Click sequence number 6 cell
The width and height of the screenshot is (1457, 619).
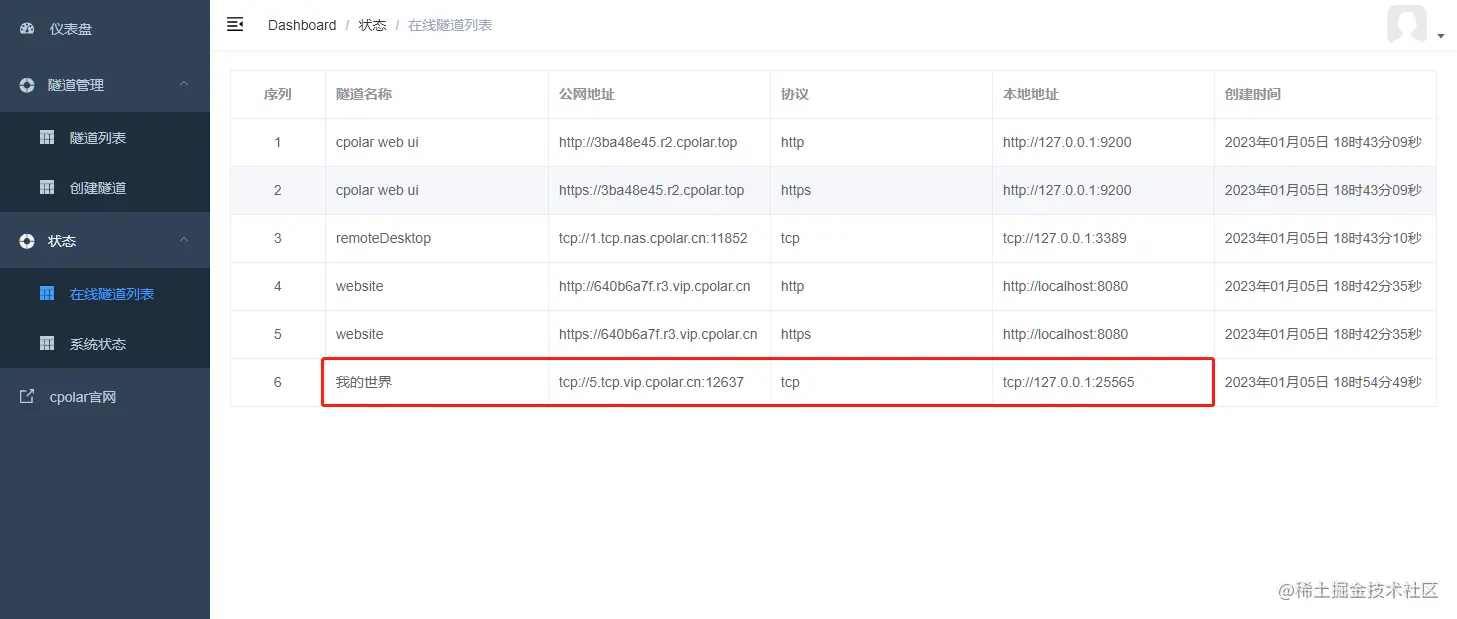tap(278, 382)
